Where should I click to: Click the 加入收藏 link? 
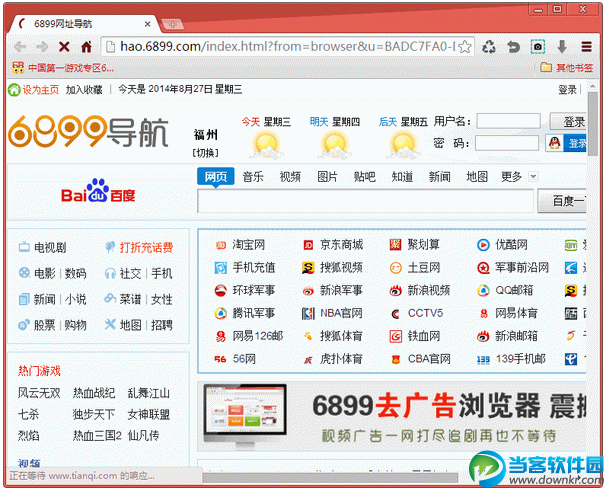point(84,90)
